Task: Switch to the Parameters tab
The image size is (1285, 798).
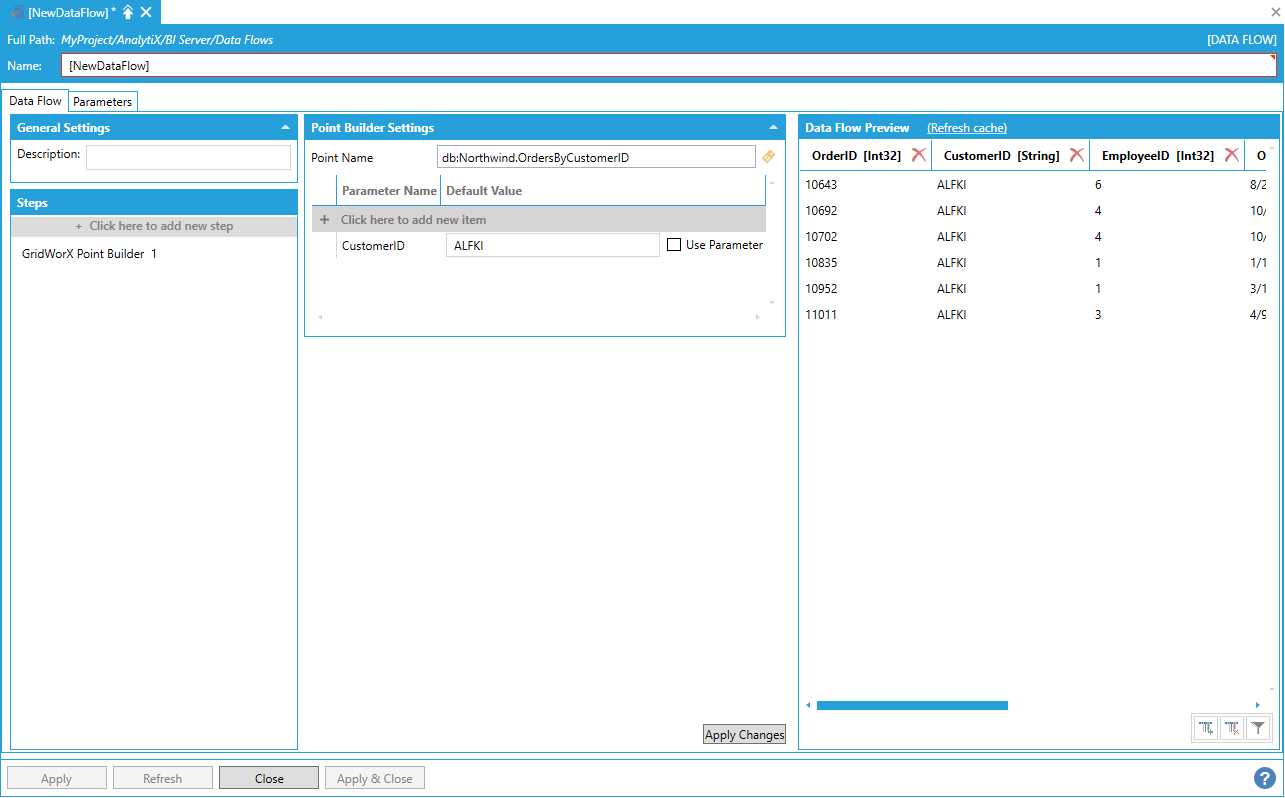Action: click(103, 102)
